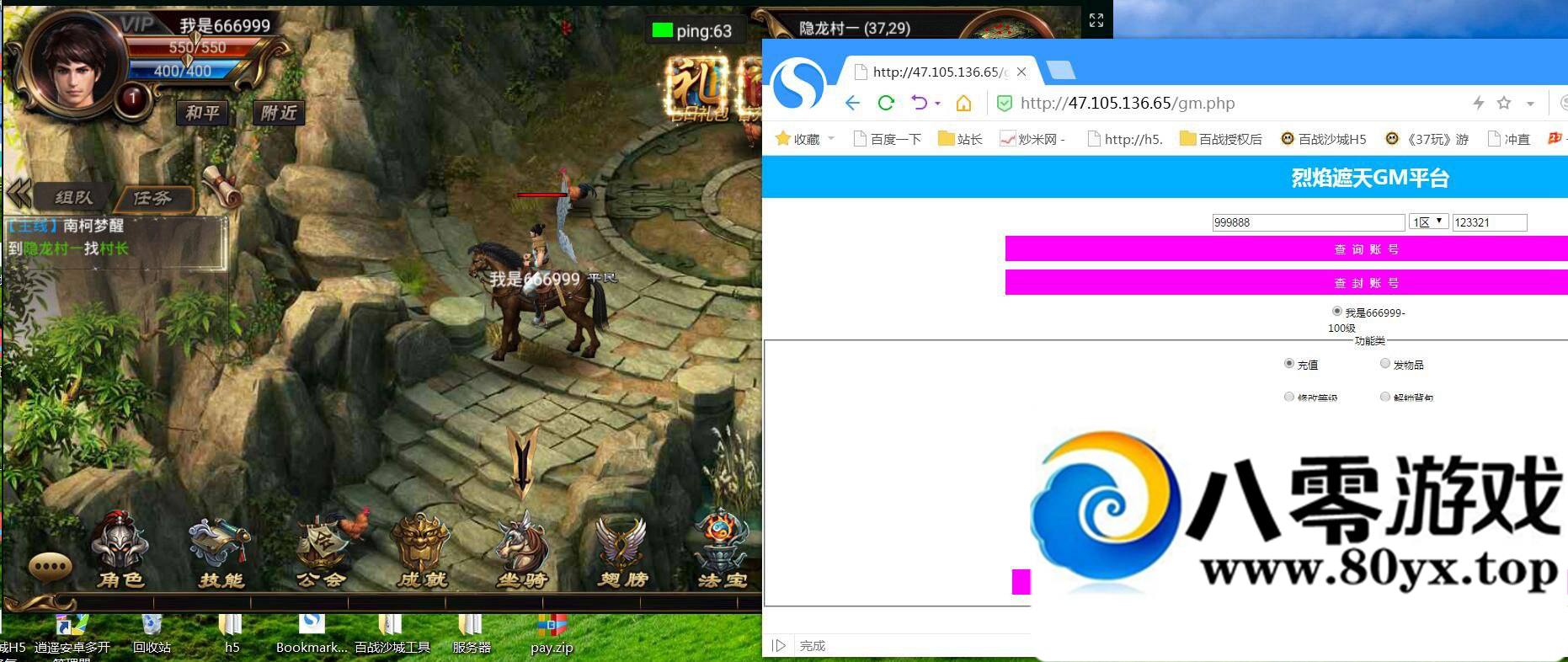Open the Bookmark file on desktop

pyautogui.click(x=312, y=633)
